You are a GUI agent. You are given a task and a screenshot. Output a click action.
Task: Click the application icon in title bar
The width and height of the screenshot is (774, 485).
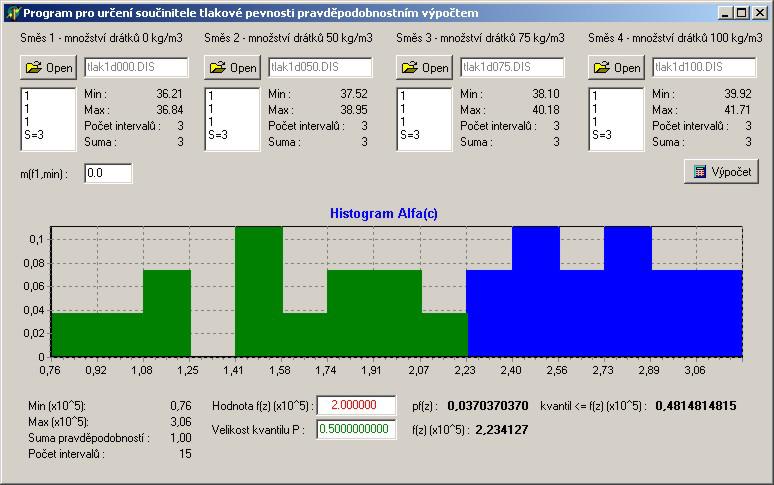coord(12,13)
